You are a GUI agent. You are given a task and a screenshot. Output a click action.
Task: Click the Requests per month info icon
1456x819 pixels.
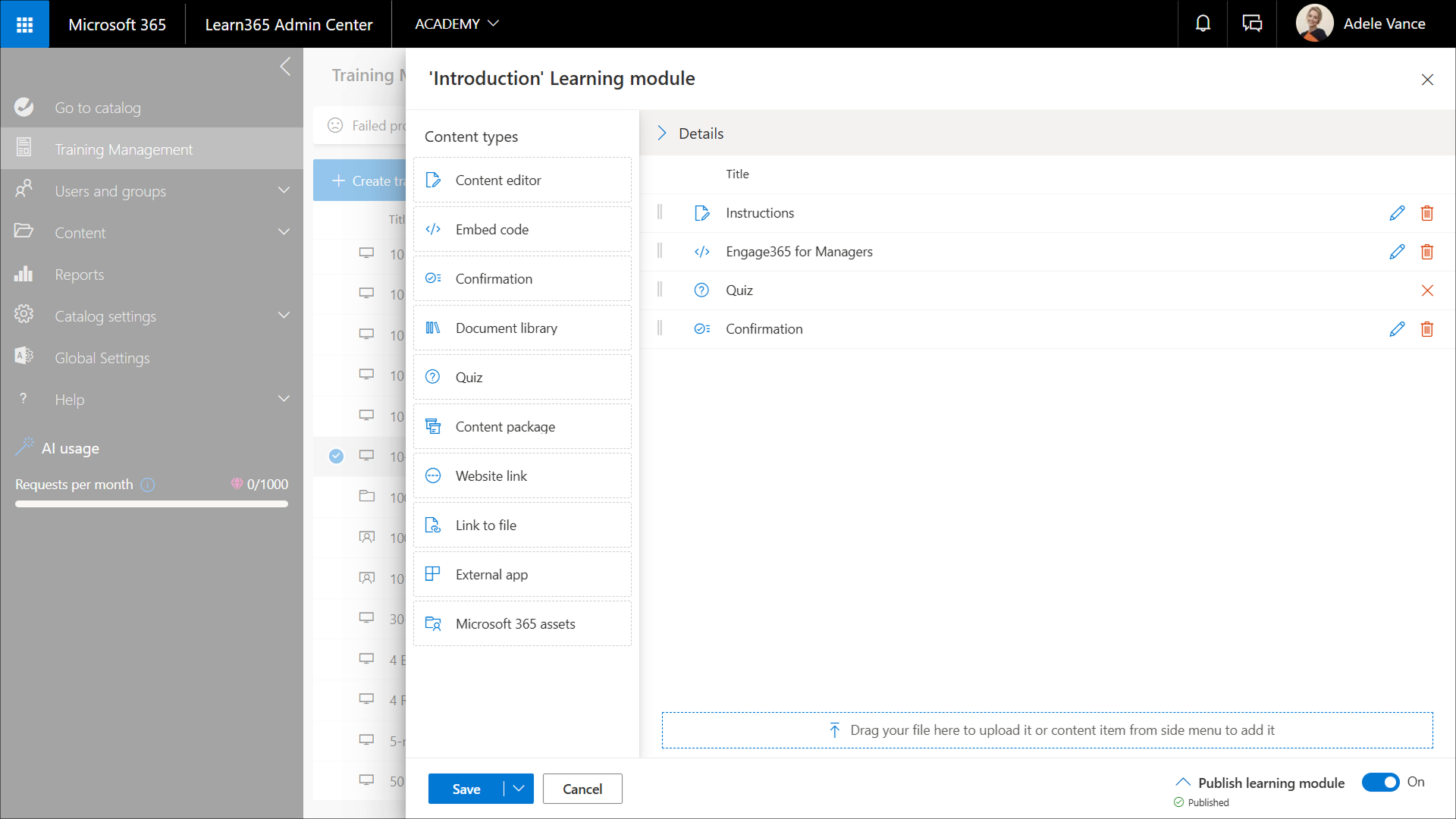click(x=148, y=485)
